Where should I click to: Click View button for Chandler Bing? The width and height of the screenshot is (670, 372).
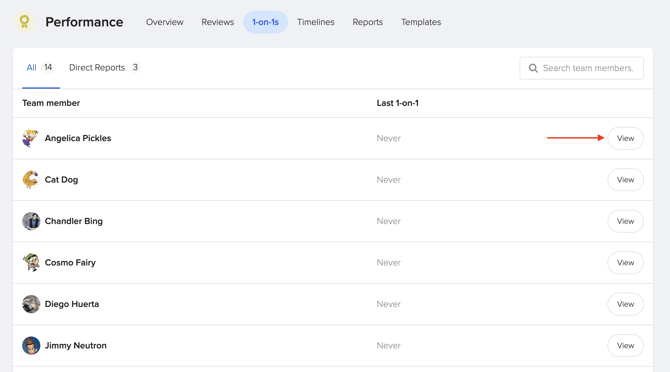click(x=625, y=221)
